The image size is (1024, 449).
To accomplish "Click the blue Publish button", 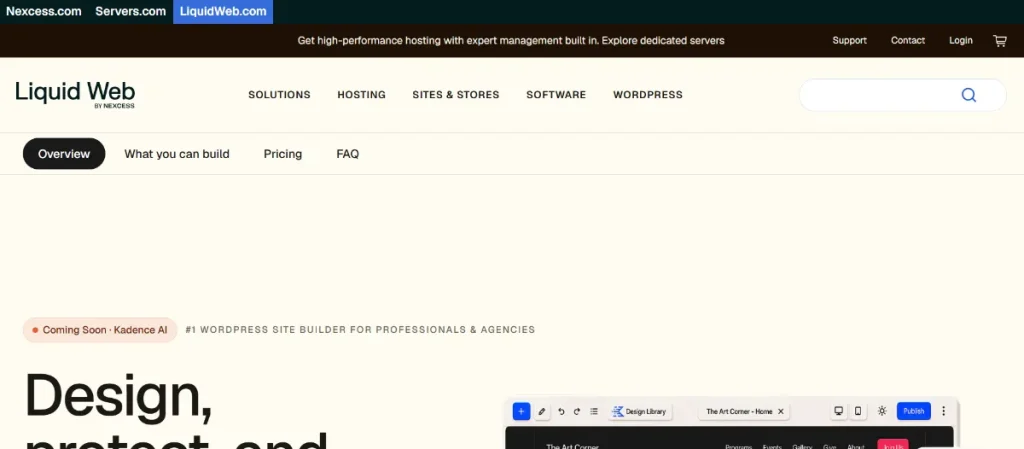I will click(914, 411).
